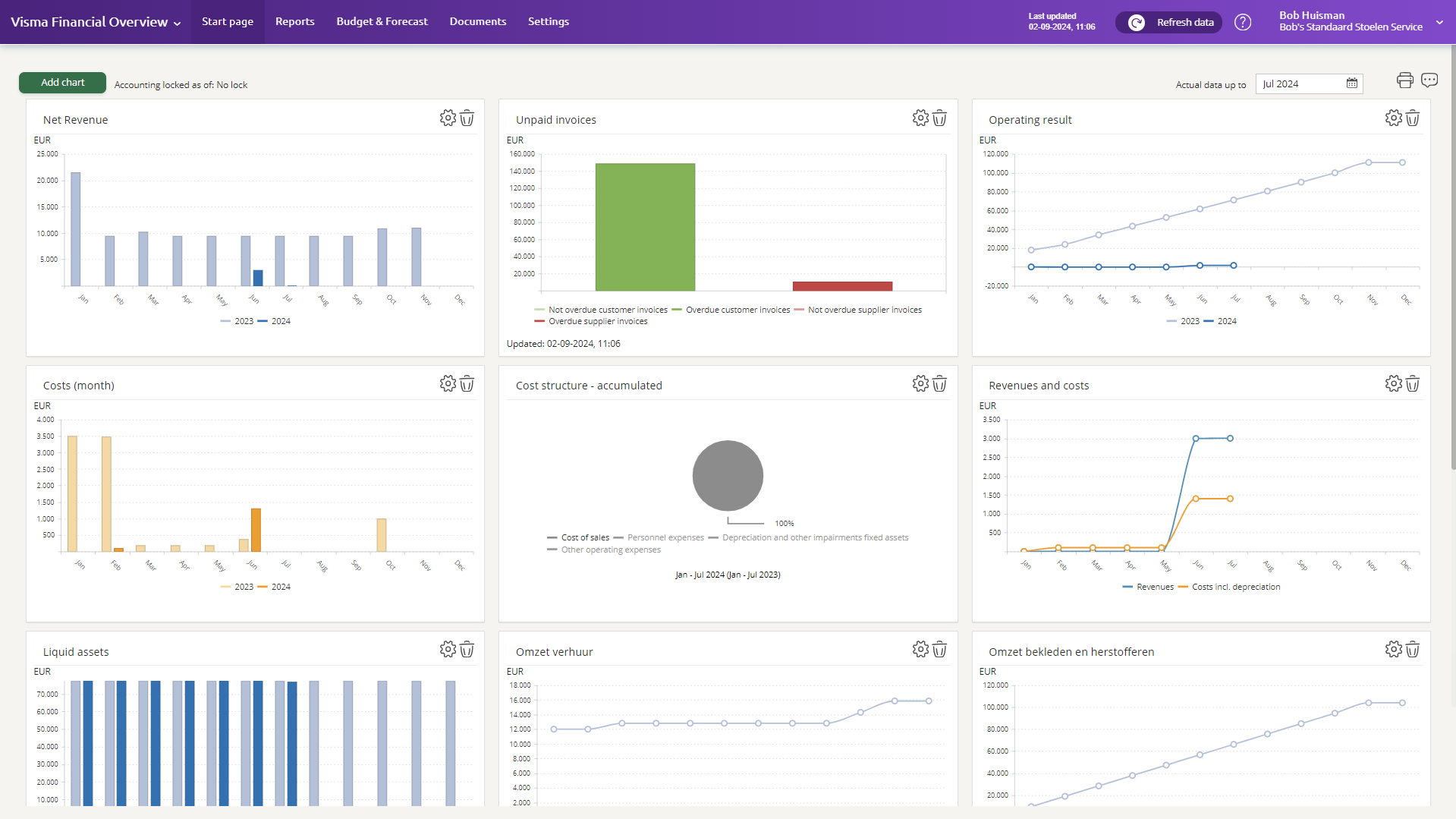Delete the Operating result chart
Viewport: 1456px width, 819px height.
coord(1413,118)
